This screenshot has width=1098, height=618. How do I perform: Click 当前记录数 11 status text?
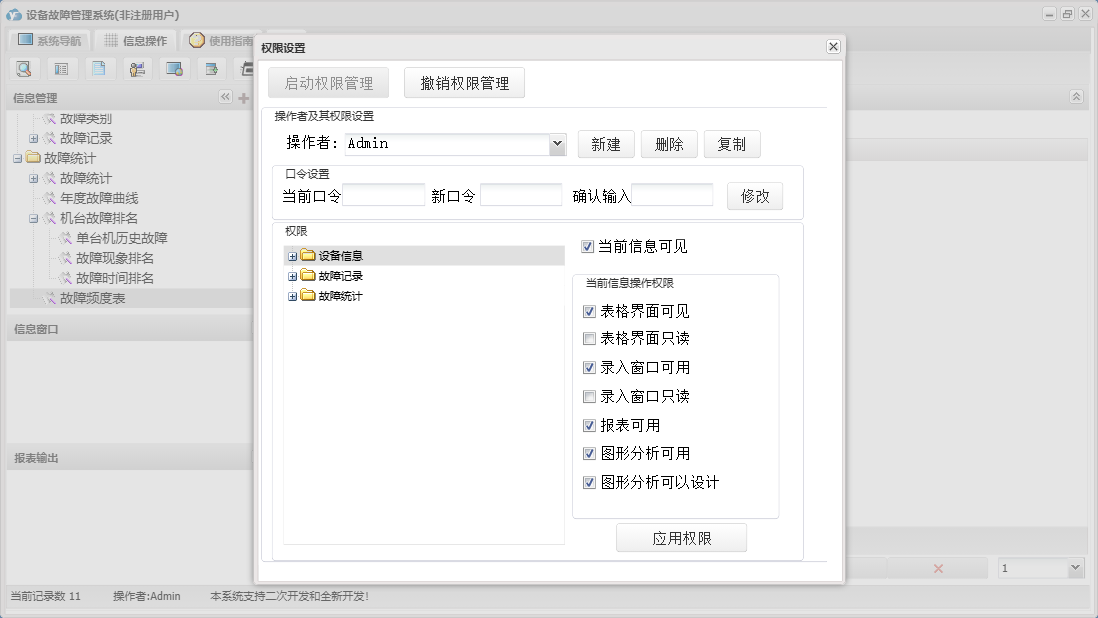click(x=46, y=596)
